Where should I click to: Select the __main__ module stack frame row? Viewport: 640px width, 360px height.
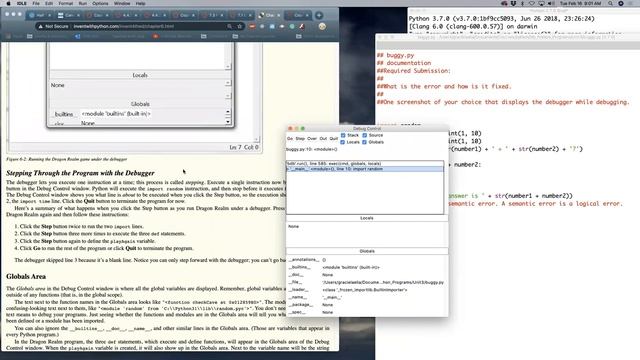[x=365, y=169]
